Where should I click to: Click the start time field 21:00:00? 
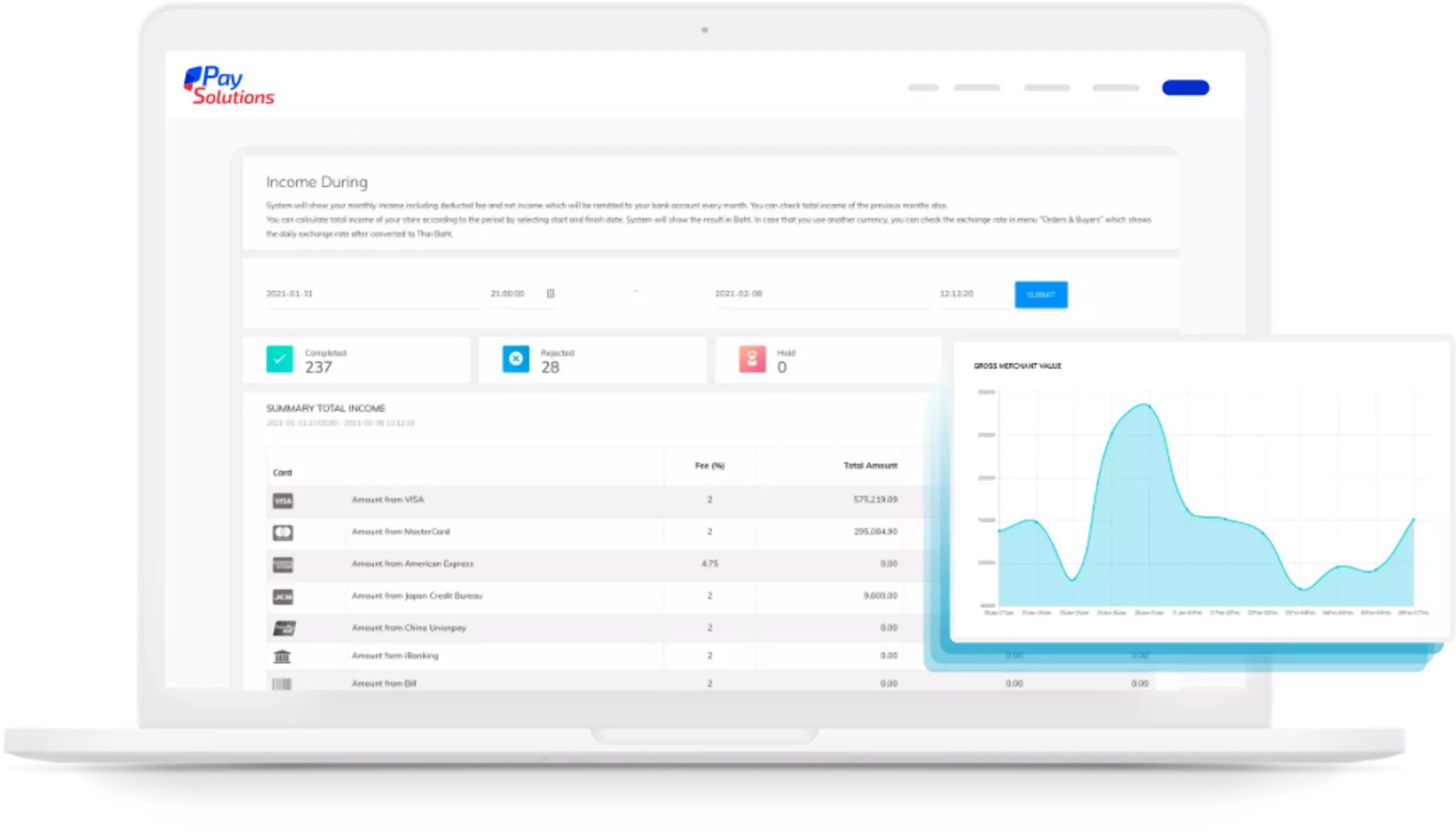[x=507, y=293]
